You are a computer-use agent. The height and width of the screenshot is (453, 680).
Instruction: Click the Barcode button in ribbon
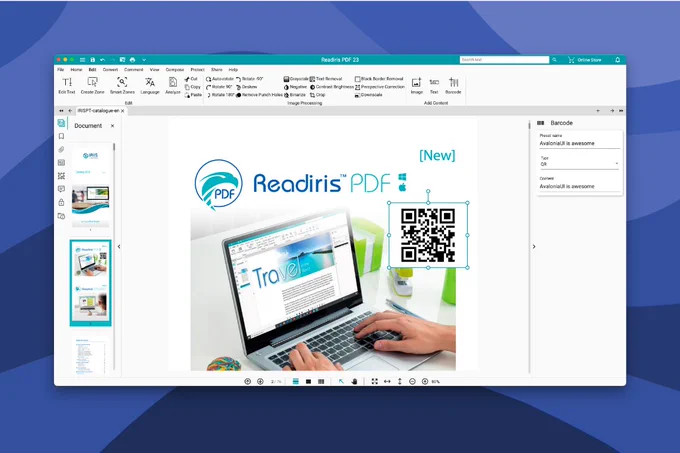453,85
